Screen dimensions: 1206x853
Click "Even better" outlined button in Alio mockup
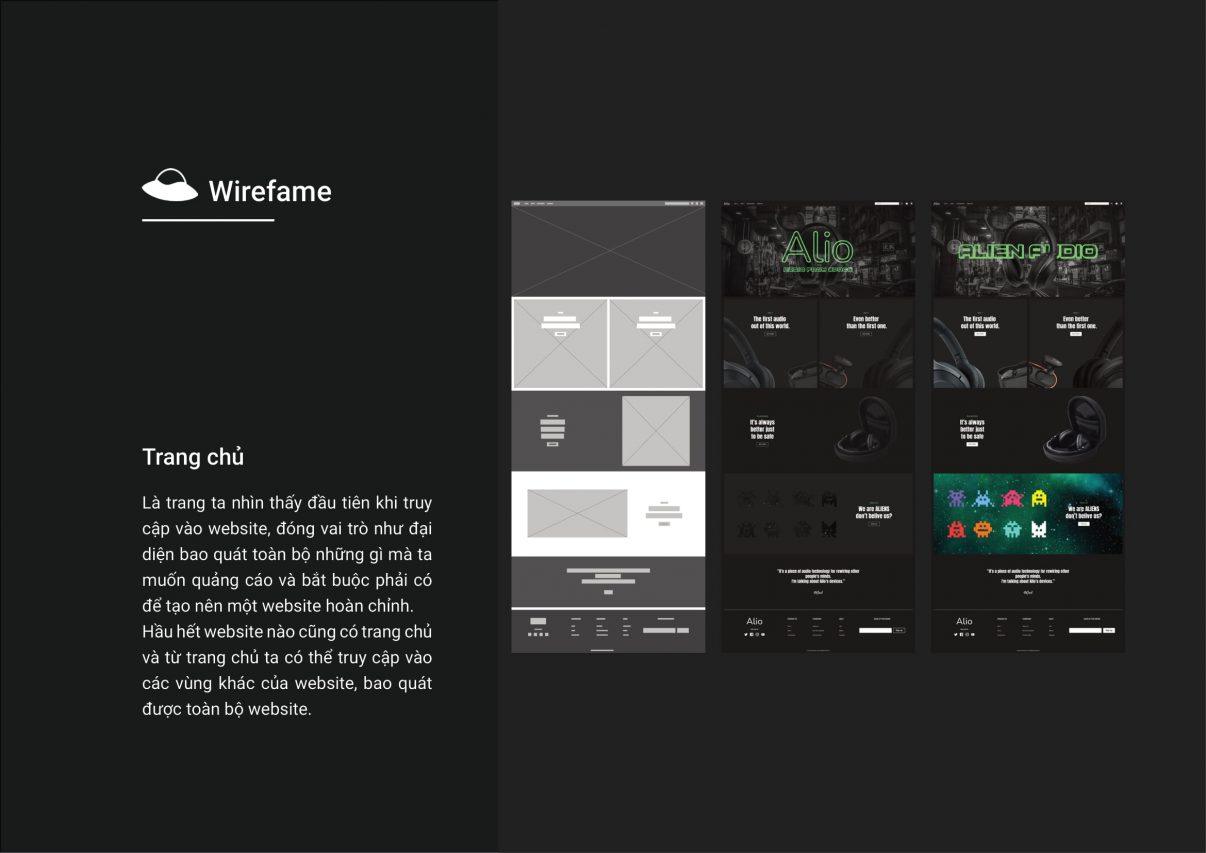coord(866,334)
